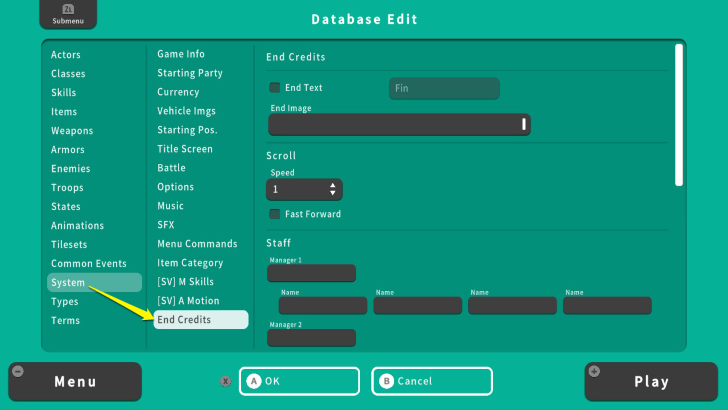728x410 pixels.
Task: Open Item Category settings
Action: point(190,263)
